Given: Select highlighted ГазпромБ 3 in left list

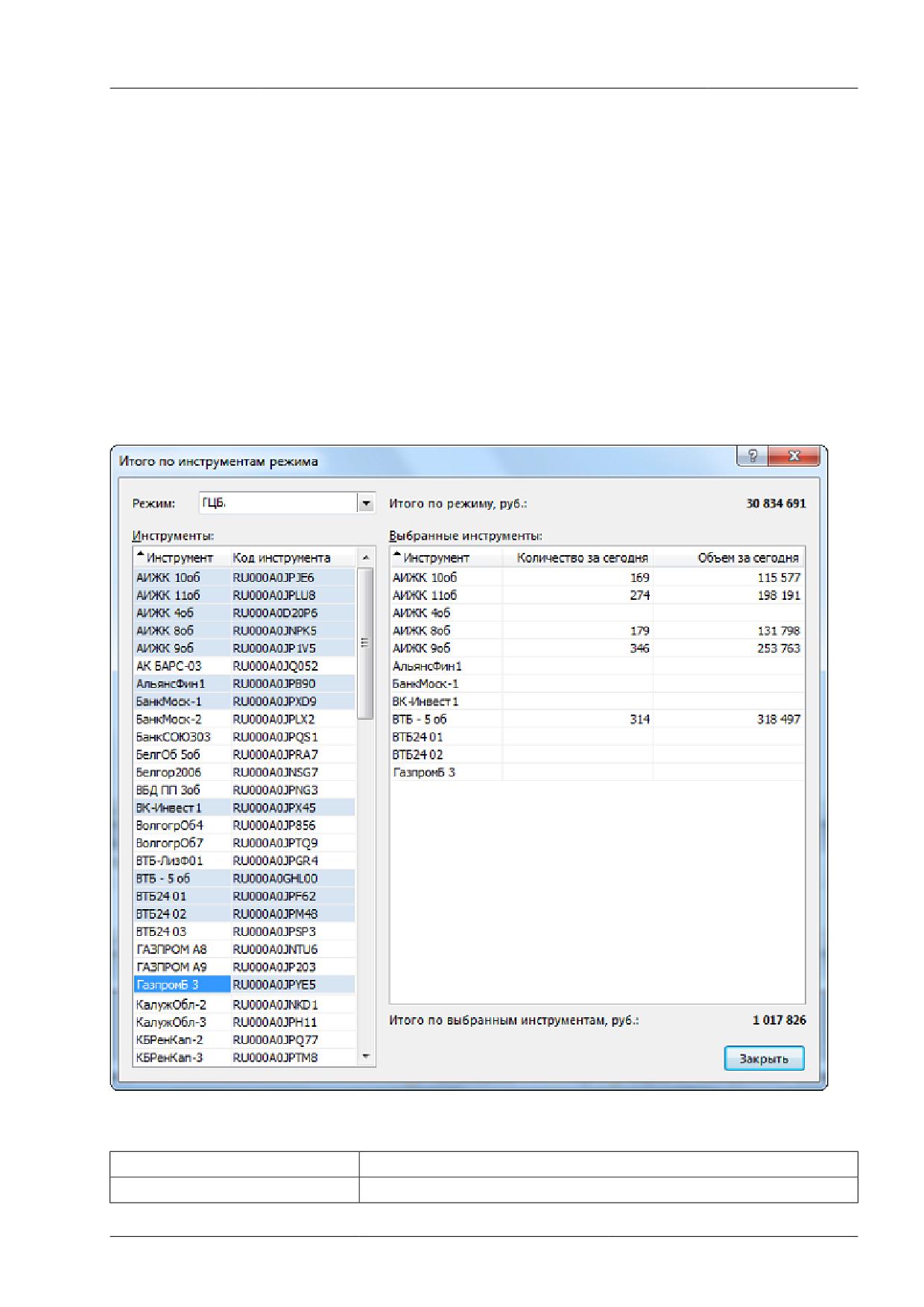Looking at the screenshot, I should [244, 985].
